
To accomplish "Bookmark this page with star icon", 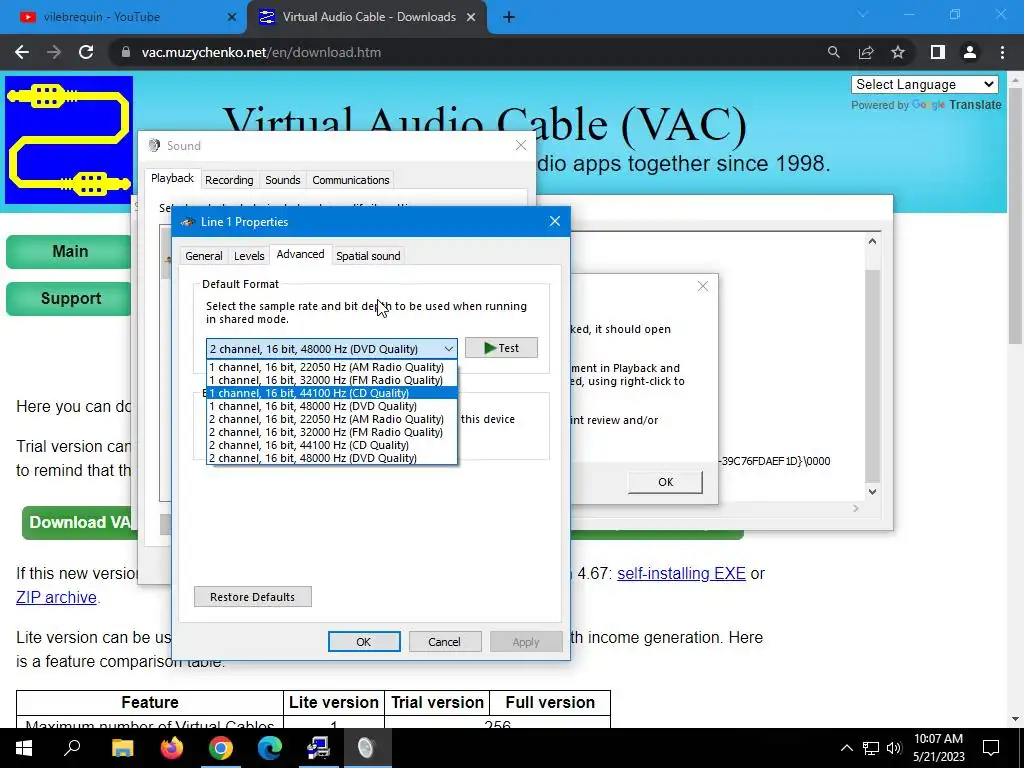I will [898, 52].
